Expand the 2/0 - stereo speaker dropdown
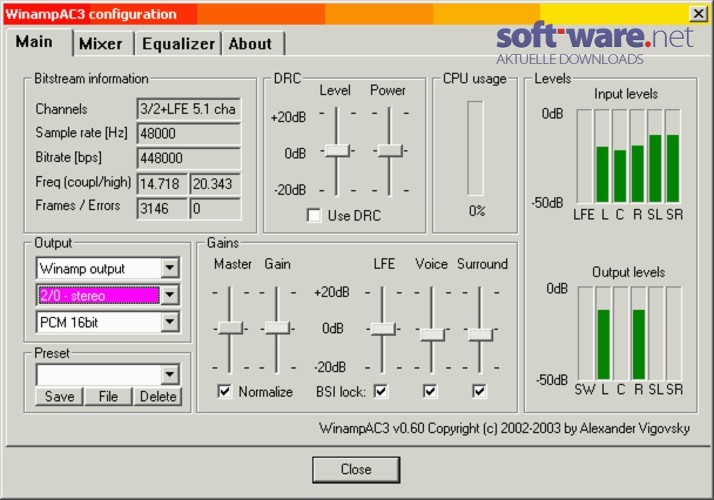 [169, 295]
